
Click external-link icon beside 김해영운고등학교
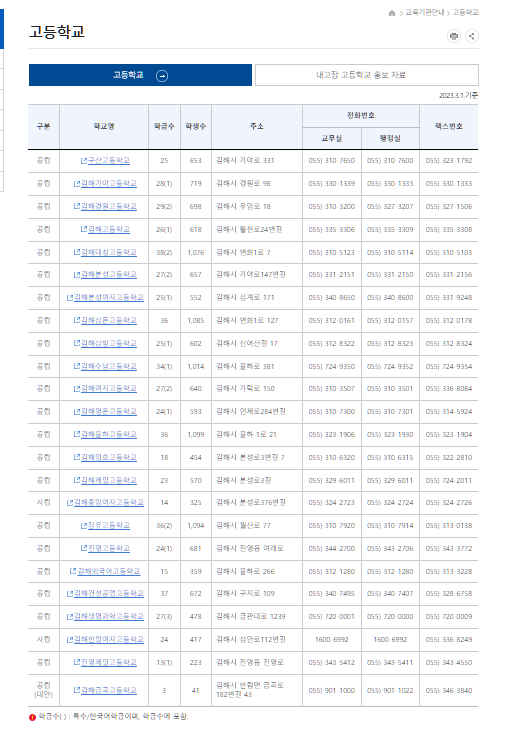pos(77,412)
